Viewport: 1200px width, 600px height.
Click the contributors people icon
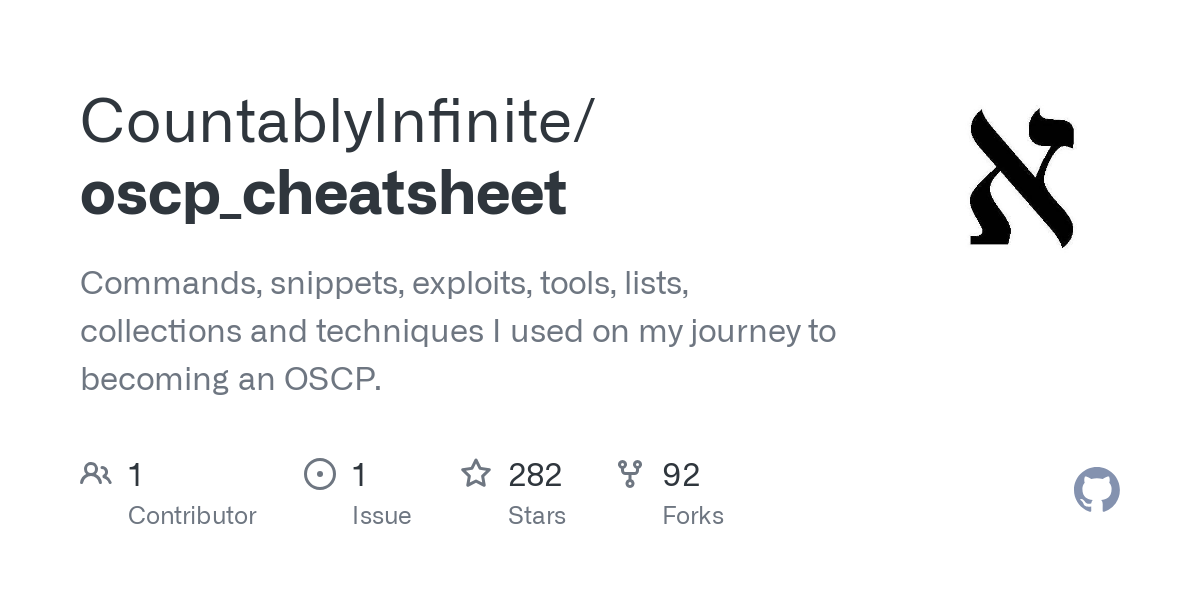[96, 474]
